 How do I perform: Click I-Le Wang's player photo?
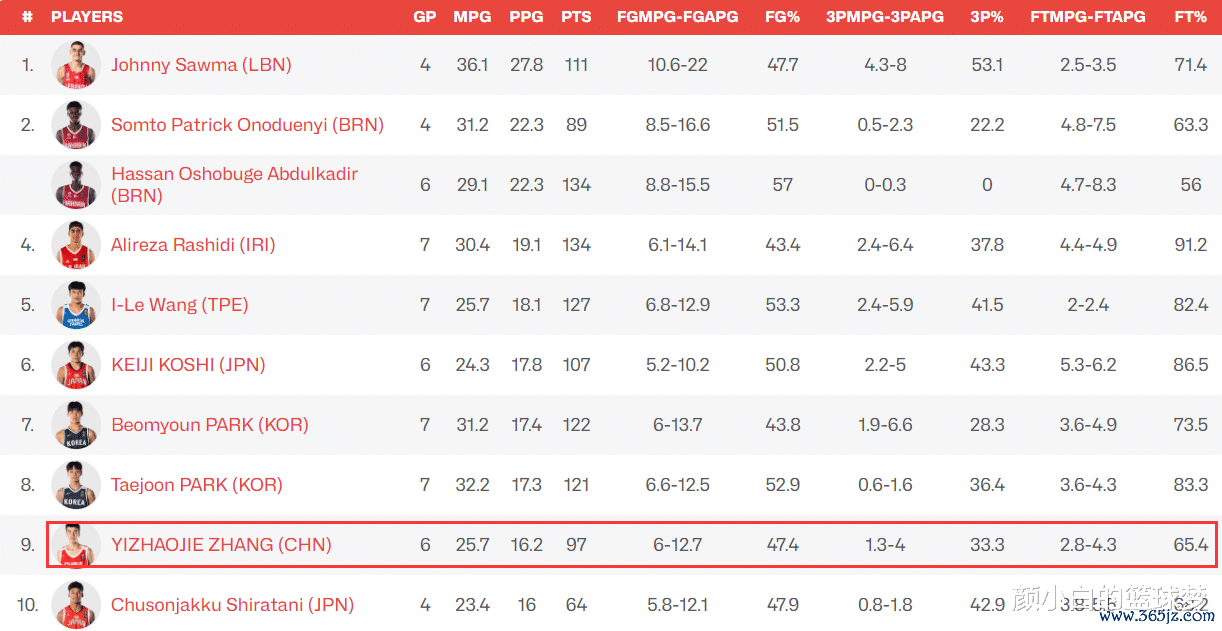tap(76, 305)
